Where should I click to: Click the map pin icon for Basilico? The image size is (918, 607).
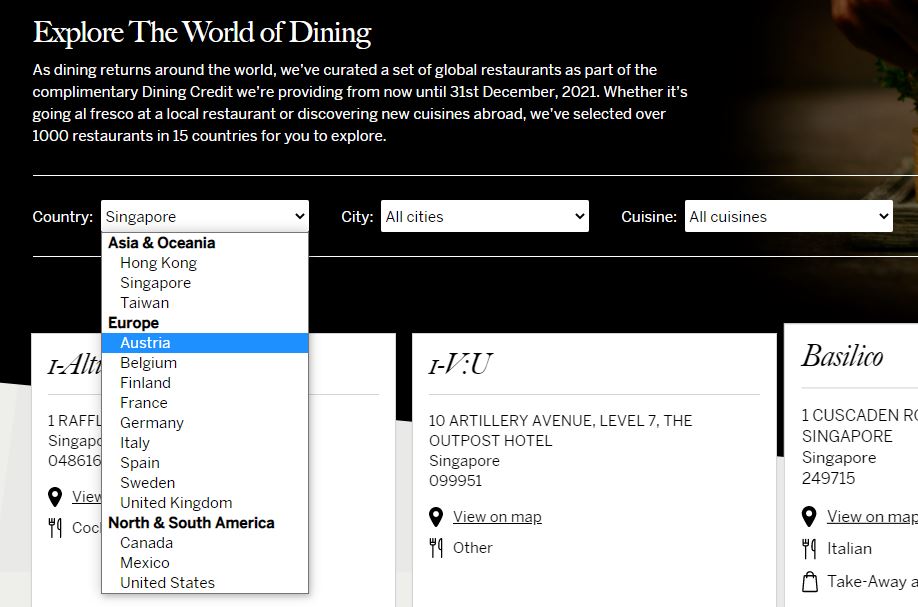click(x=809, y=516)
